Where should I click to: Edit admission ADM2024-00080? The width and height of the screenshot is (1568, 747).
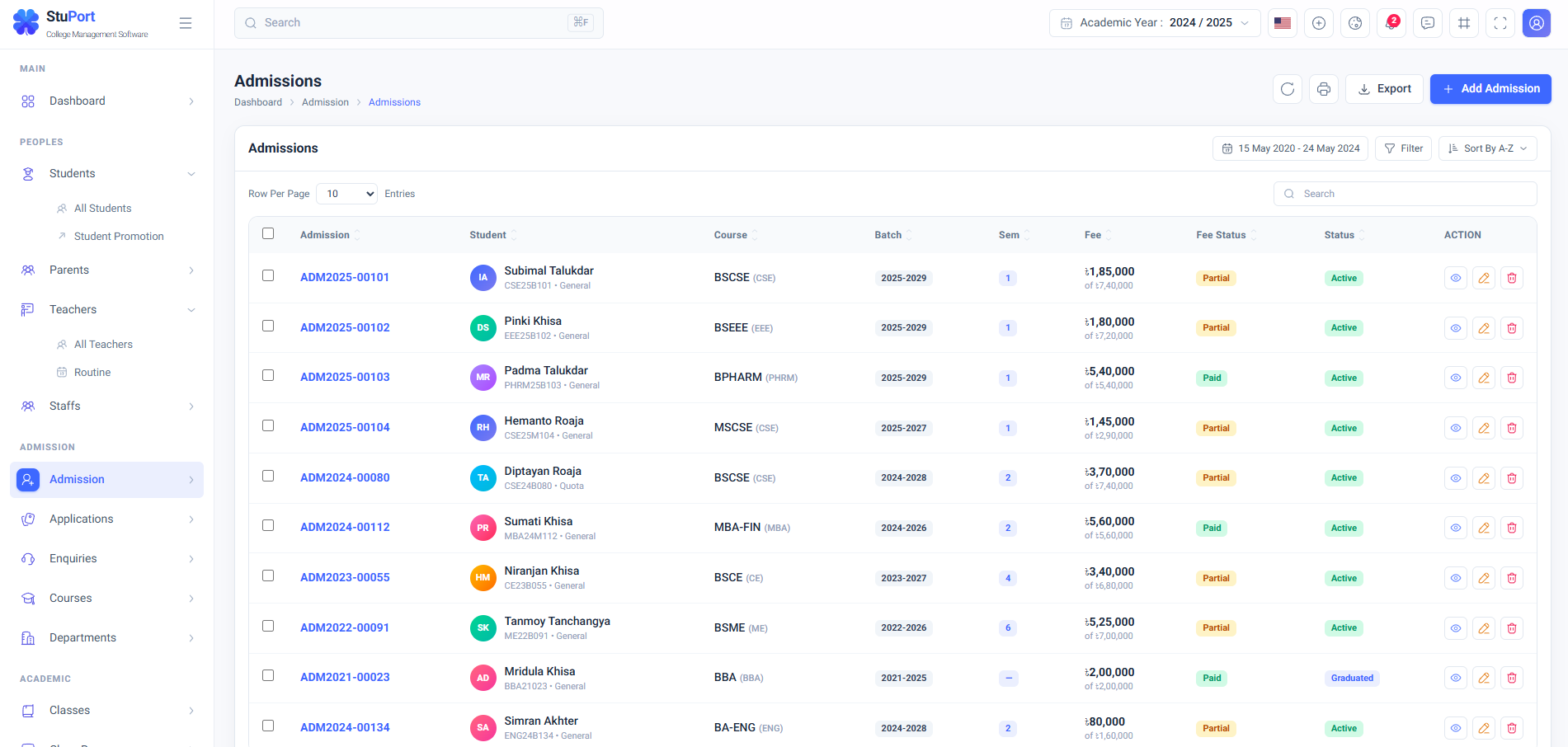tap(1484, 478)
